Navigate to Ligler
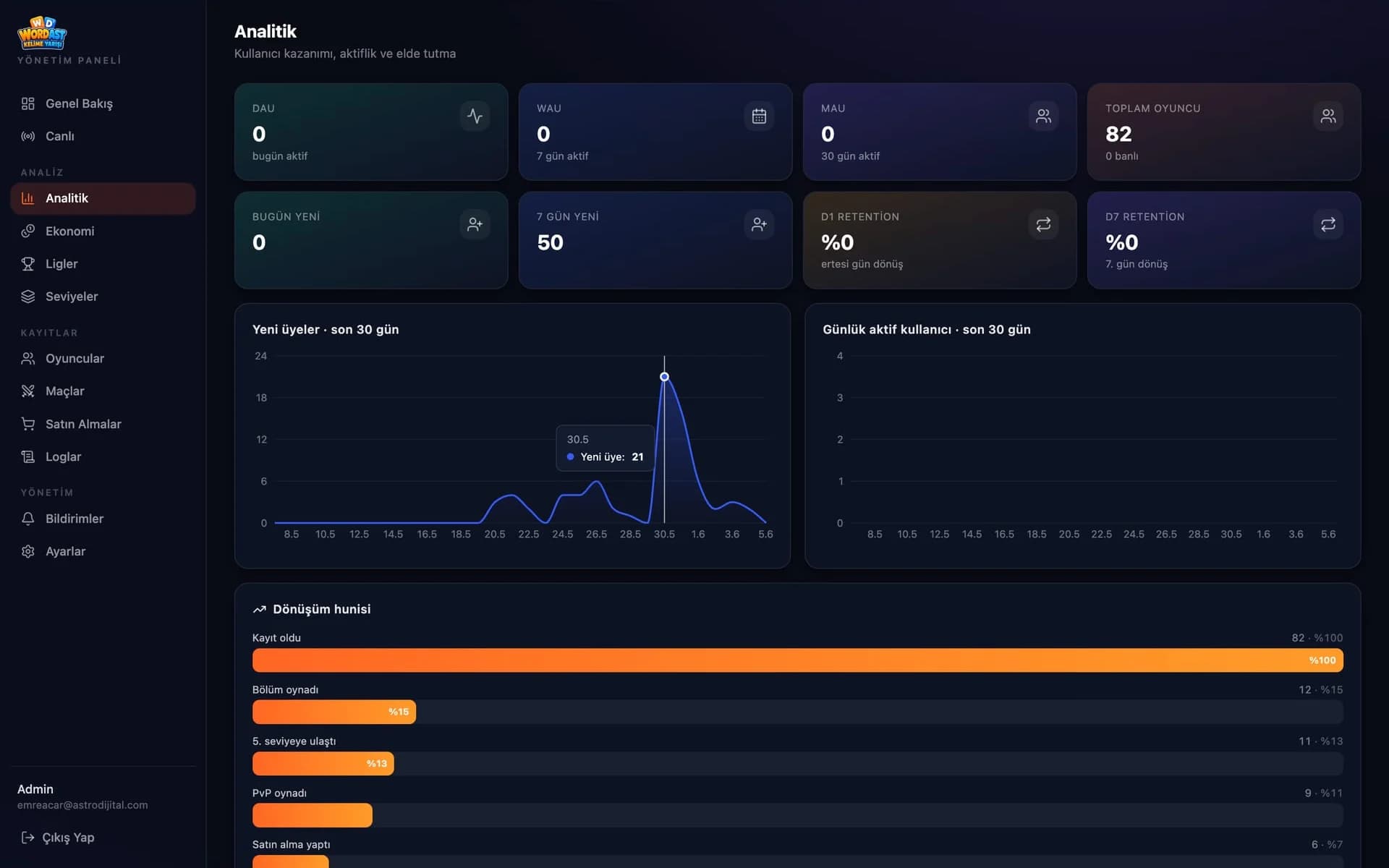Screen dimensions: 1389x868 [x=103, y=263]
